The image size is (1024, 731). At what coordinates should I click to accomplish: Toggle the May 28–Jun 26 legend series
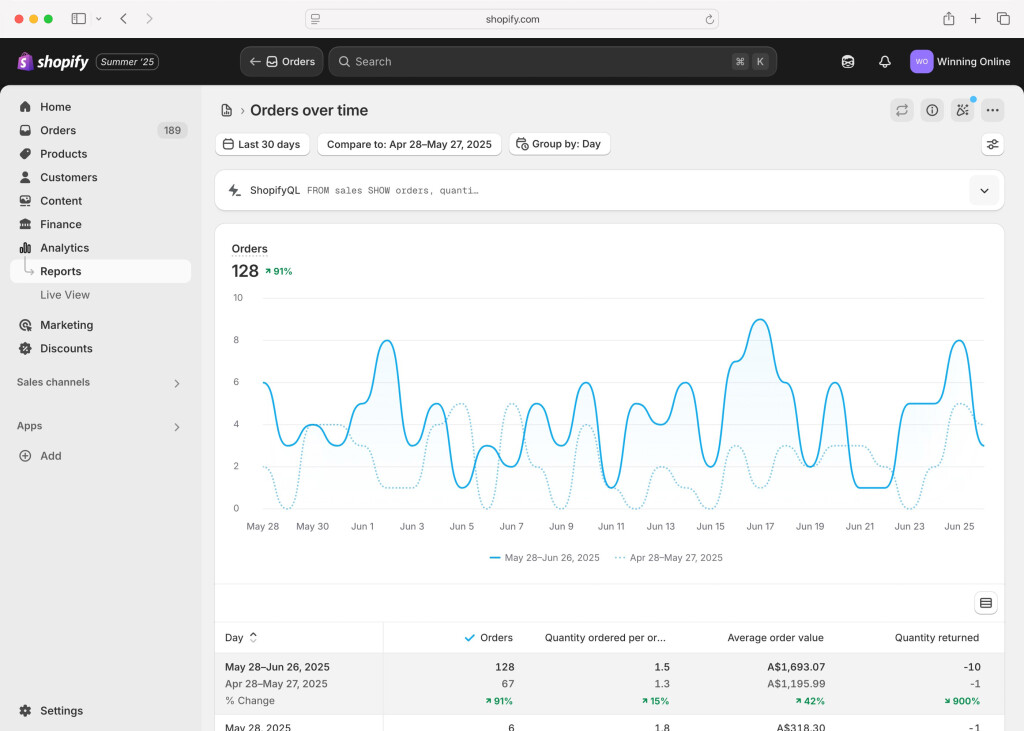coord(544,558)
